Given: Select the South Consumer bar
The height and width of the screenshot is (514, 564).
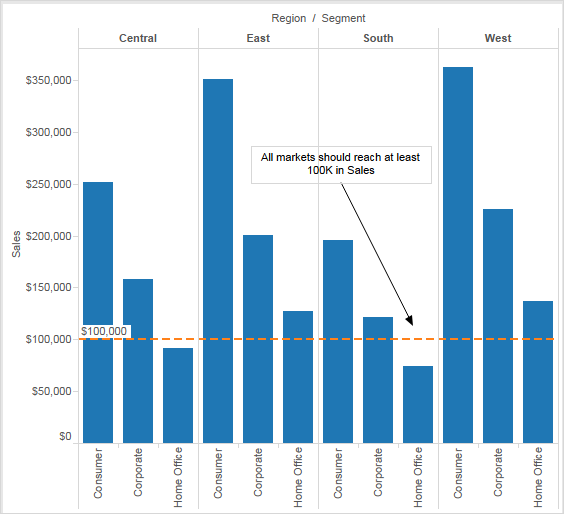Looking at the screenshot, I should pos(338,341).
